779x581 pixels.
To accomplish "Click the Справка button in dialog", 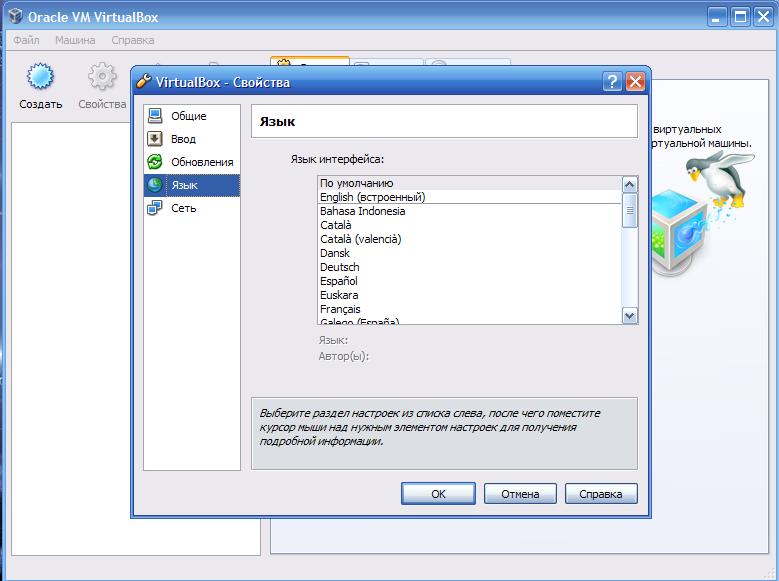I will tap(601, 494).
